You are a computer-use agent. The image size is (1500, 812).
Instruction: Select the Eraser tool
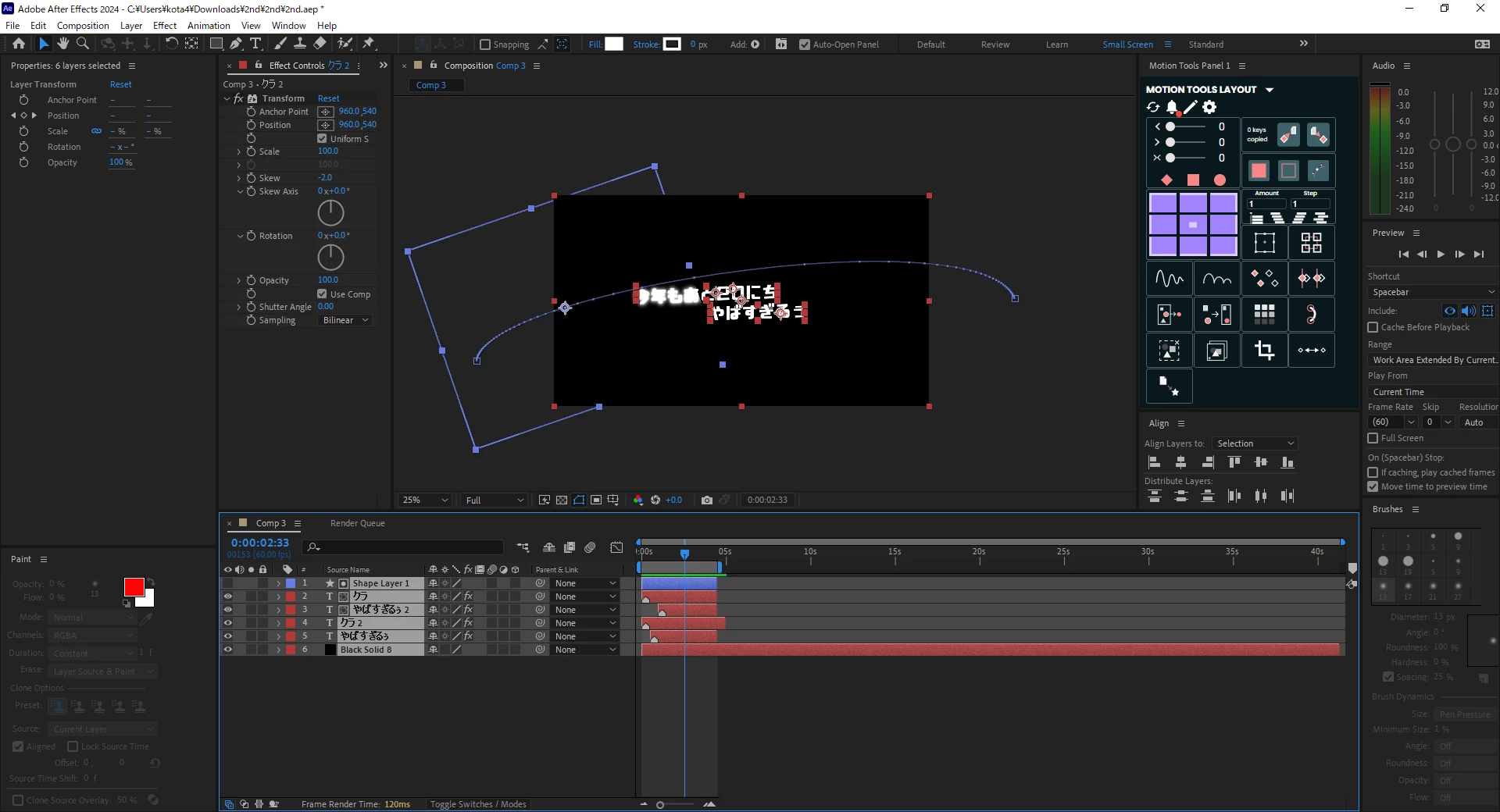tap(320, 44)
